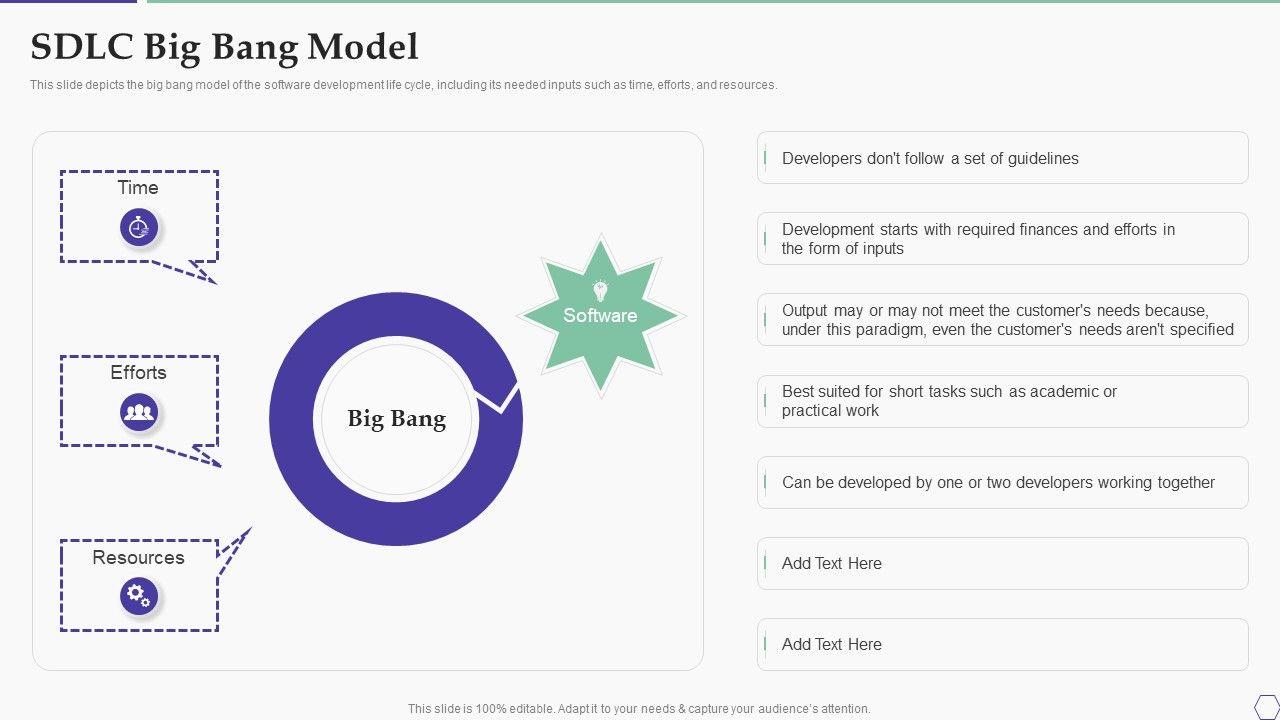Click the lightbulb icon above Software
The image size is (1280, 720).
click(x=600, y=291)
